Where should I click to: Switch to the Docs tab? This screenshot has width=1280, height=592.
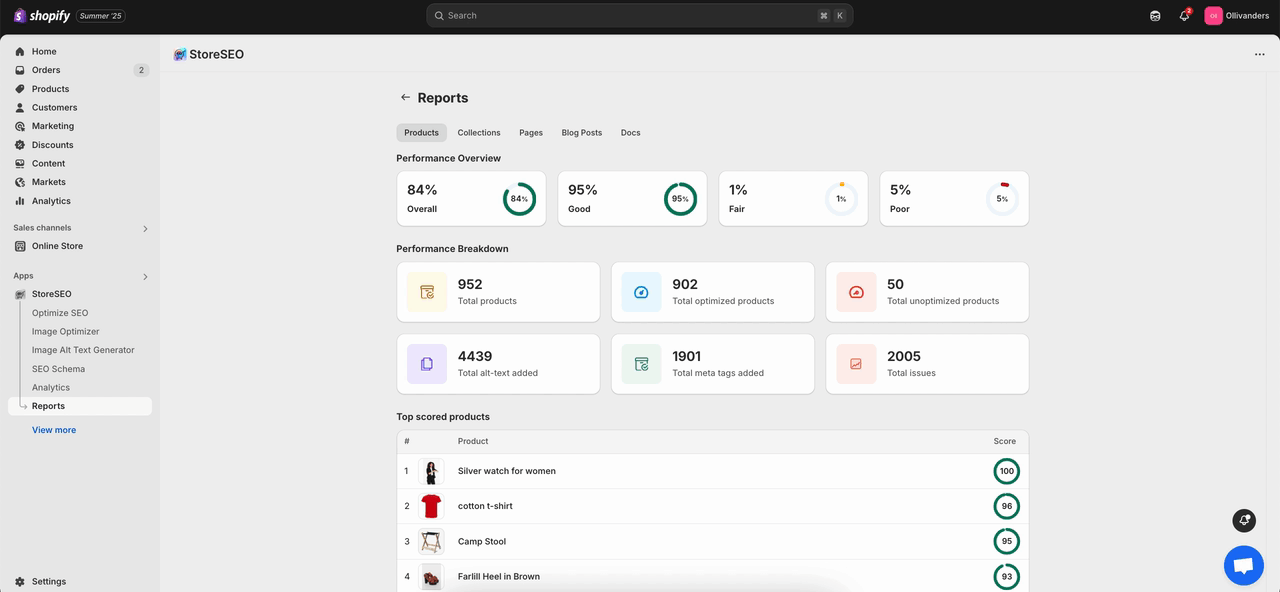tap(630, 133)
